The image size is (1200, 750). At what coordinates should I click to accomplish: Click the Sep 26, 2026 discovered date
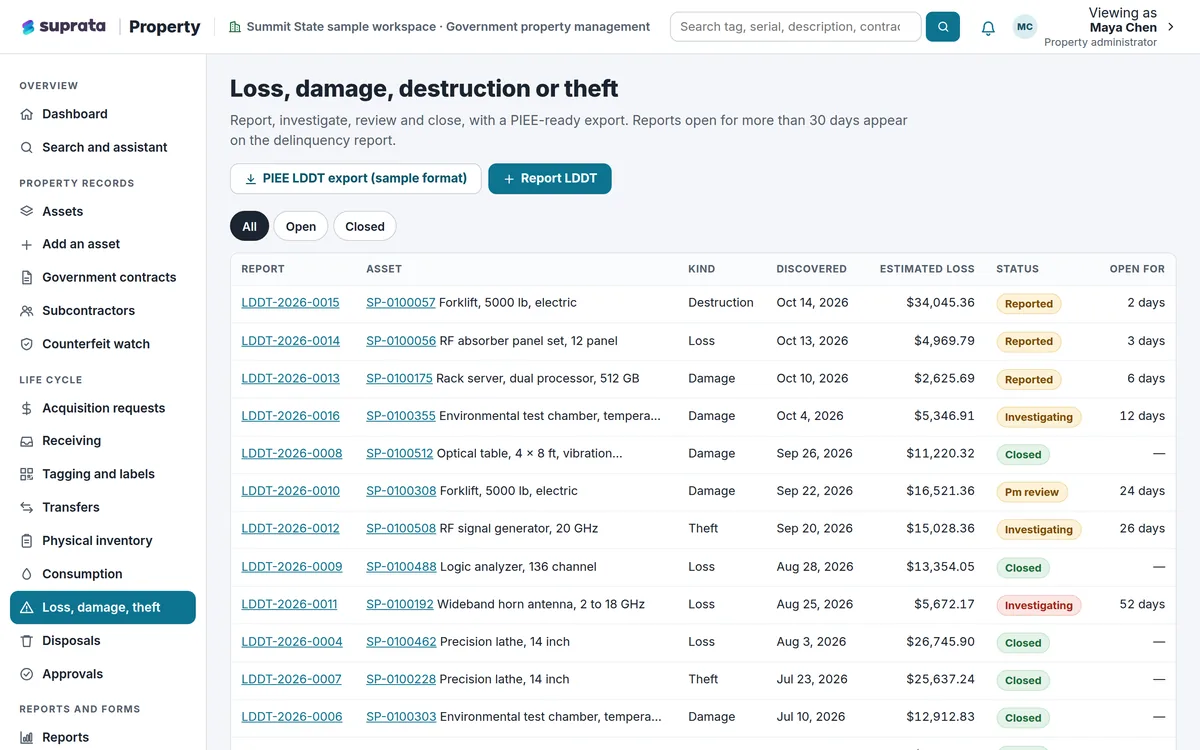815,454
